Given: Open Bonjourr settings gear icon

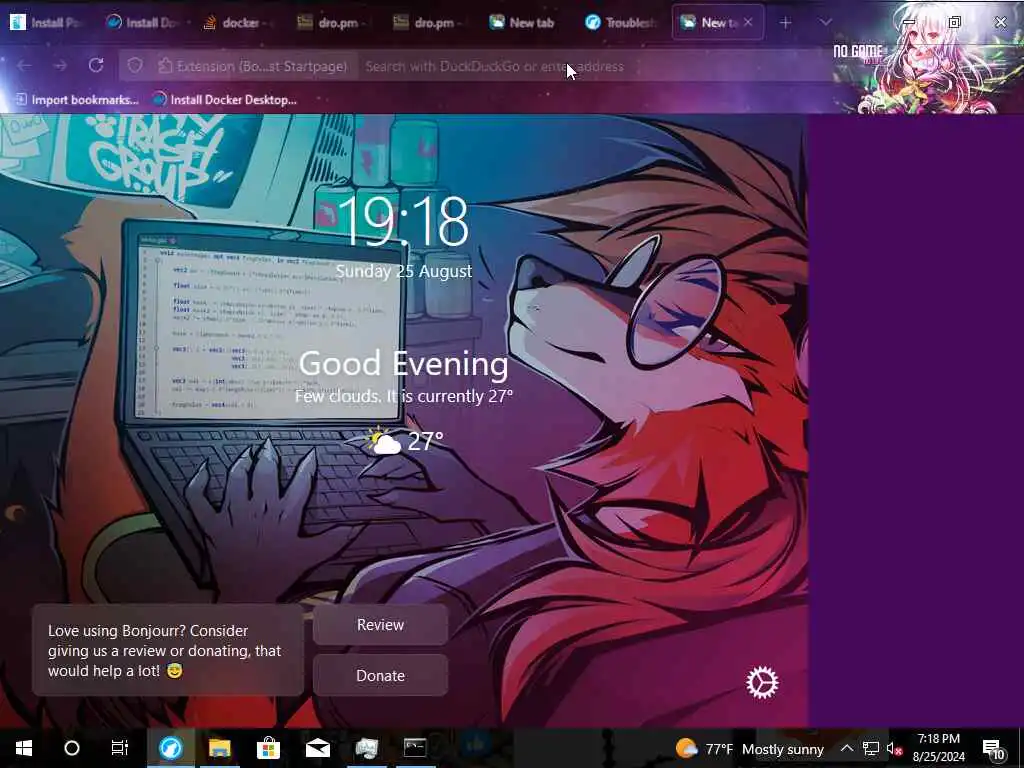Looking at the screenshot, I should pos(762,683).
